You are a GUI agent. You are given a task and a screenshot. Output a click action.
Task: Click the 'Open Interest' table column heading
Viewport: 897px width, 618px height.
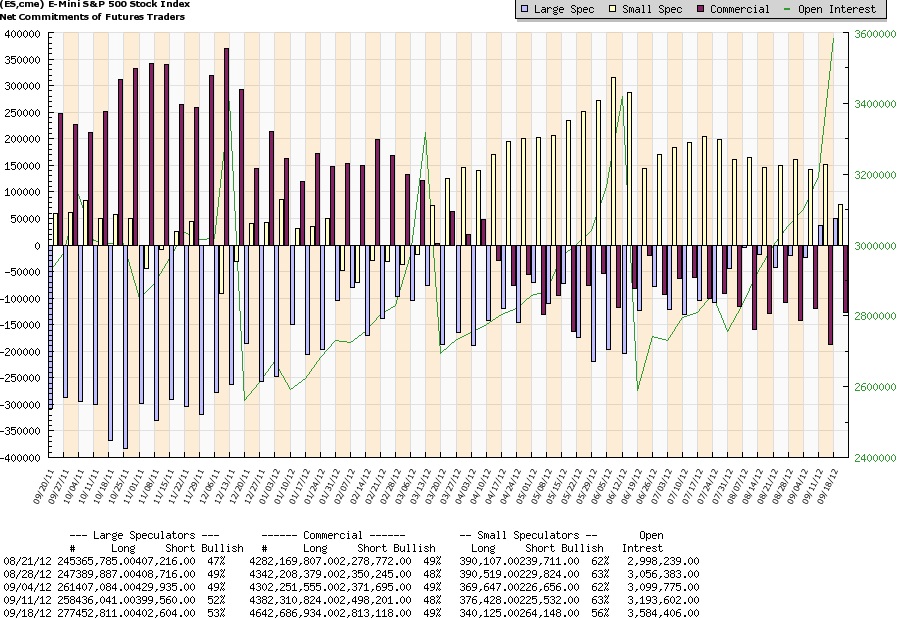tap(643, 541)
